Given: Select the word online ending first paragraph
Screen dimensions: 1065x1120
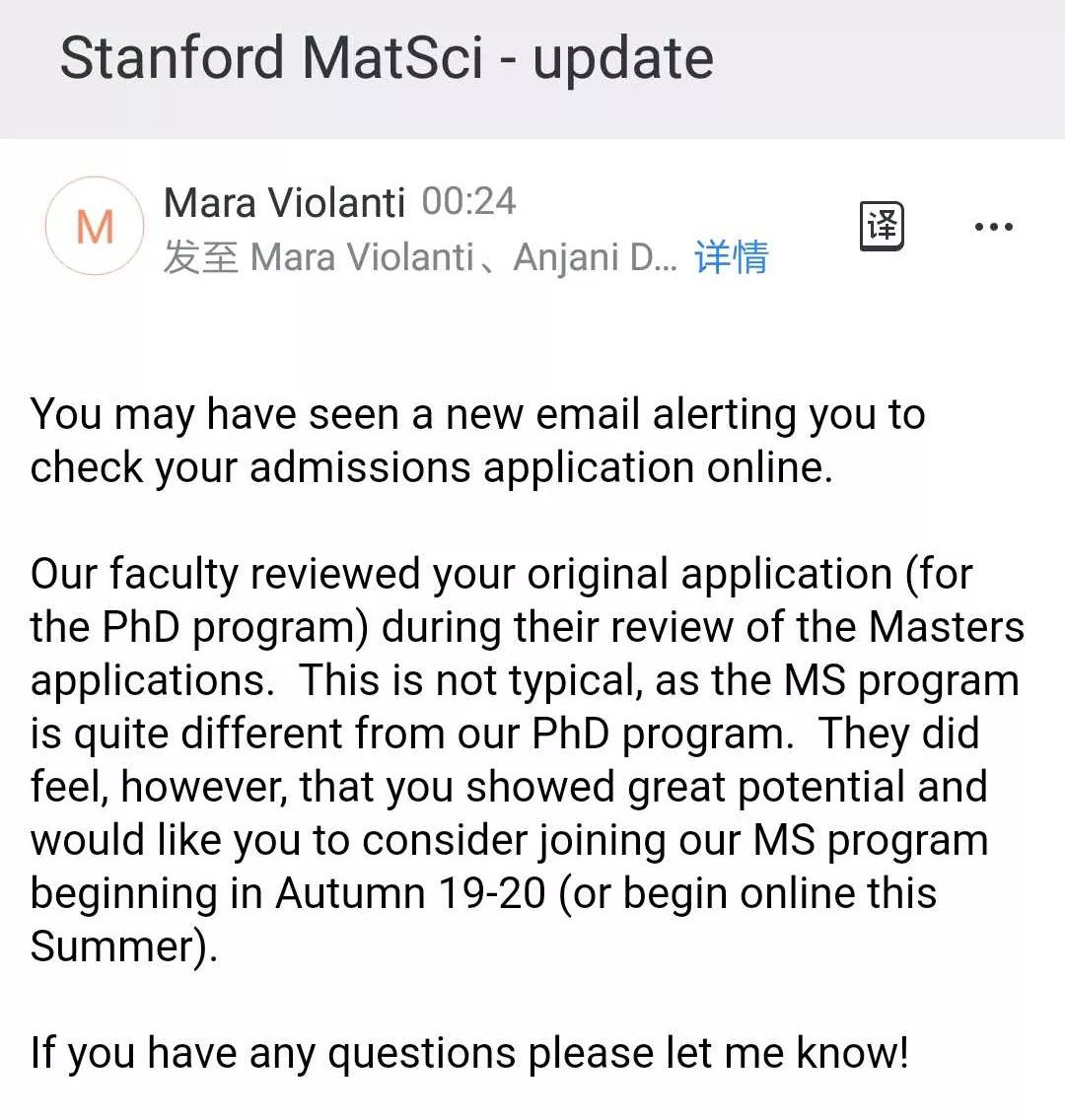Looking at the screenshot, I should [769, 468].
